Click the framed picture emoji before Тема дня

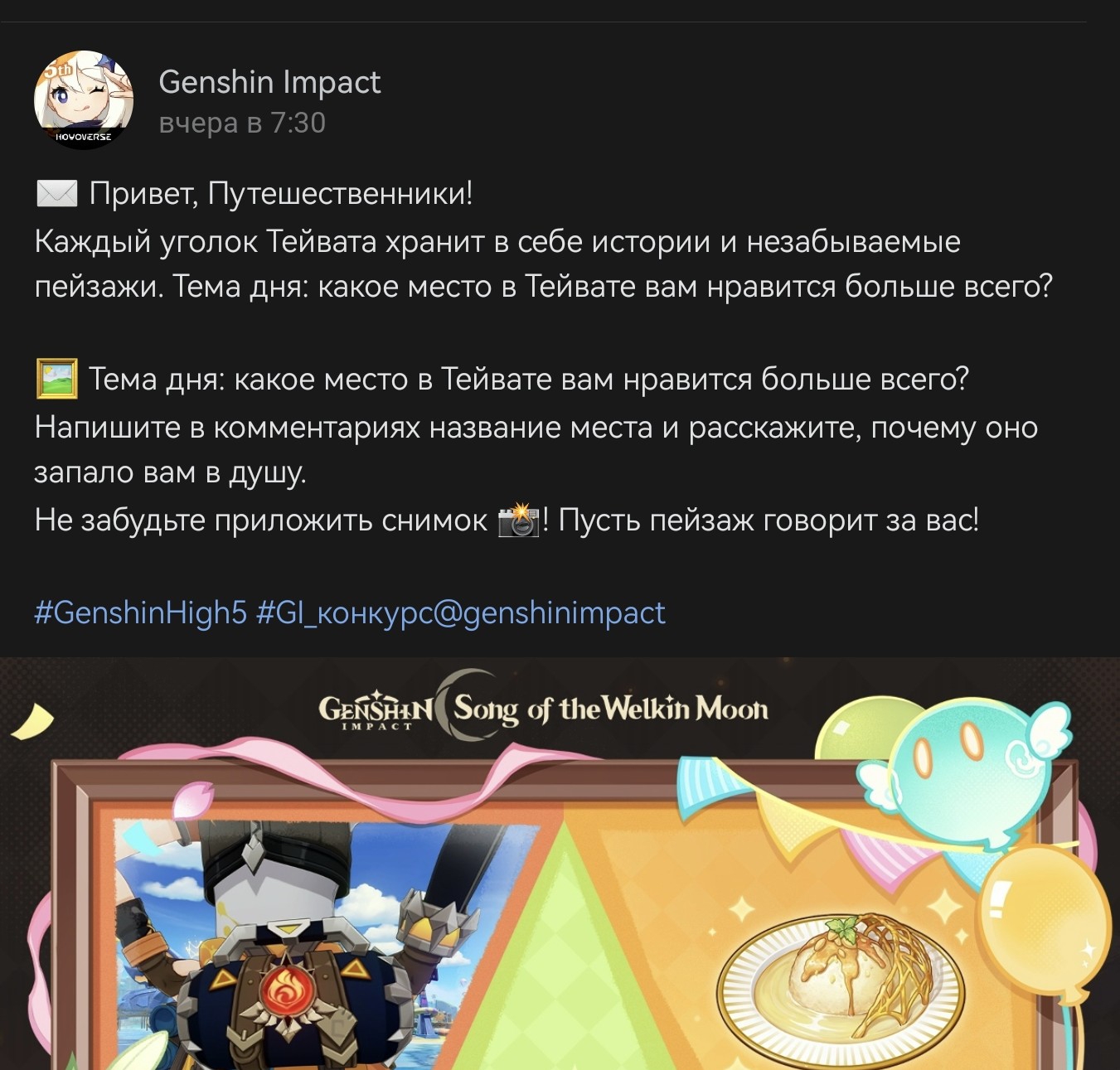[x=56, y=379]
